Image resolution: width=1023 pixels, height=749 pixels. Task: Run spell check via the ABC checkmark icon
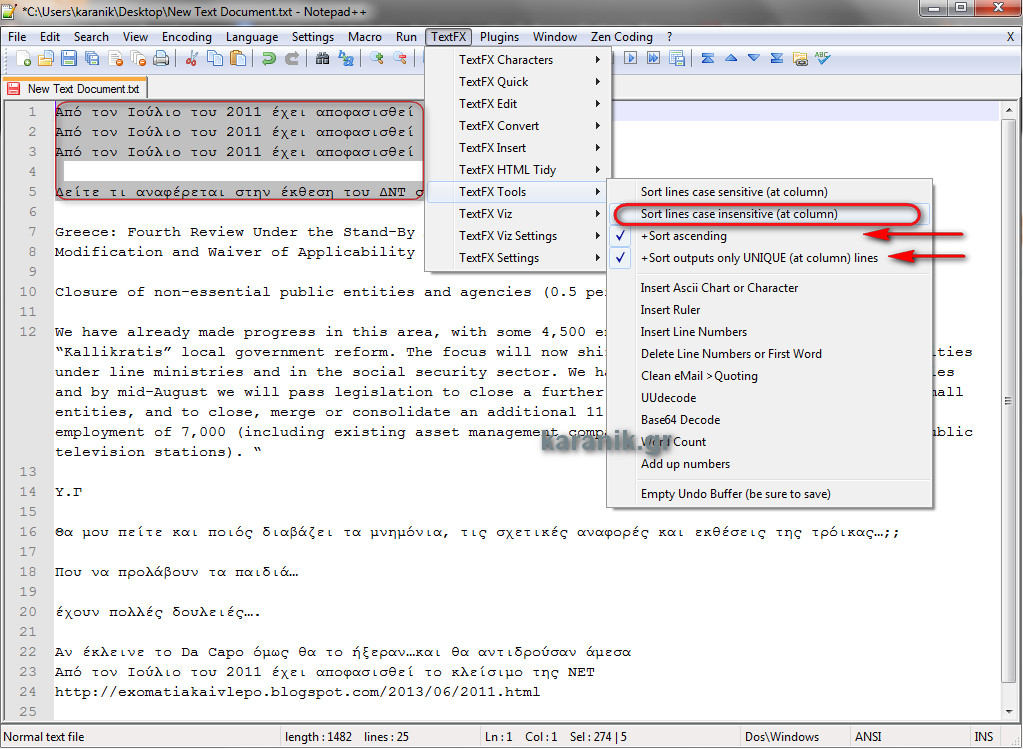(821, 58)
